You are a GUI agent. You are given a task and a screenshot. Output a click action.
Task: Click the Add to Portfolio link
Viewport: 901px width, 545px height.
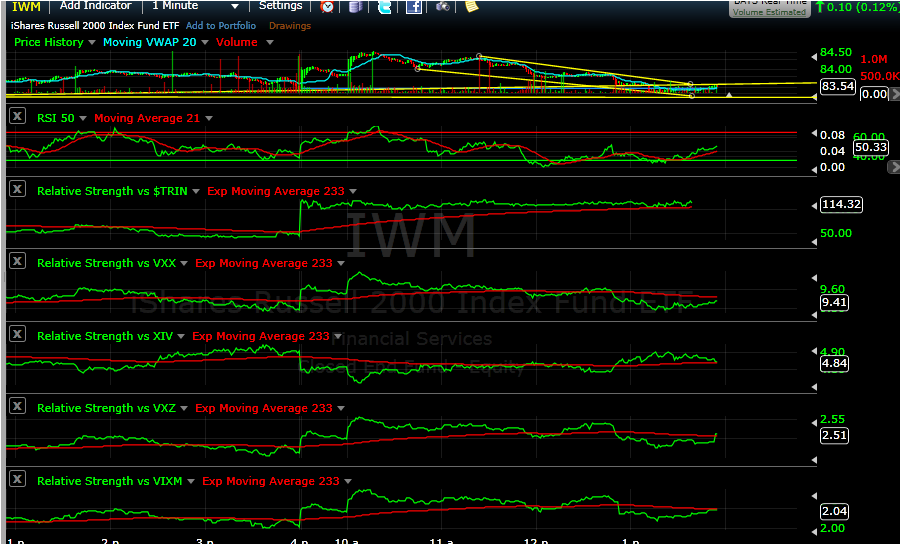tap(221, 26)
